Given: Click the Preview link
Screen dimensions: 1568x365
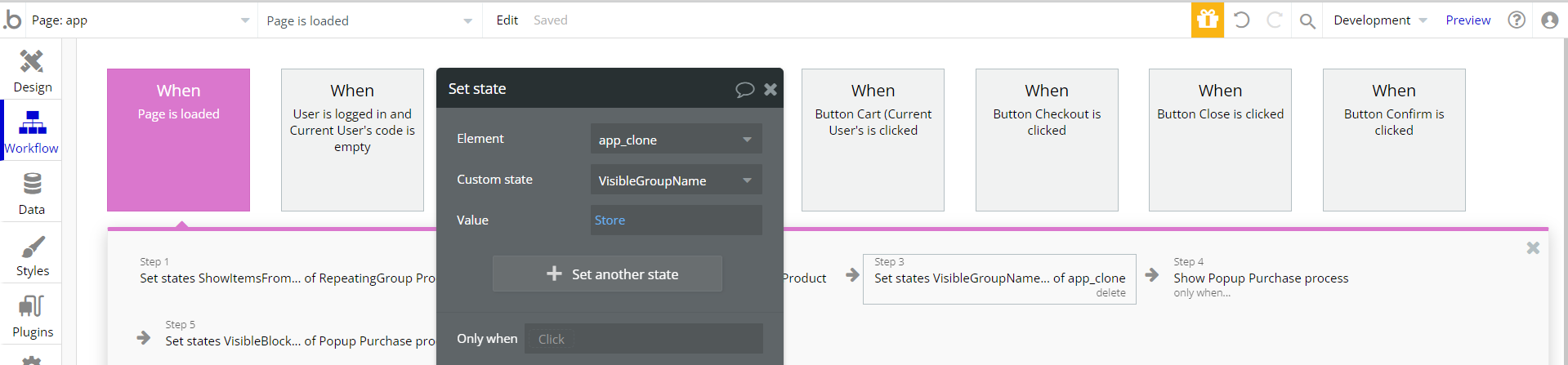Looking at the screenshot, I should tap(1467, 20).
